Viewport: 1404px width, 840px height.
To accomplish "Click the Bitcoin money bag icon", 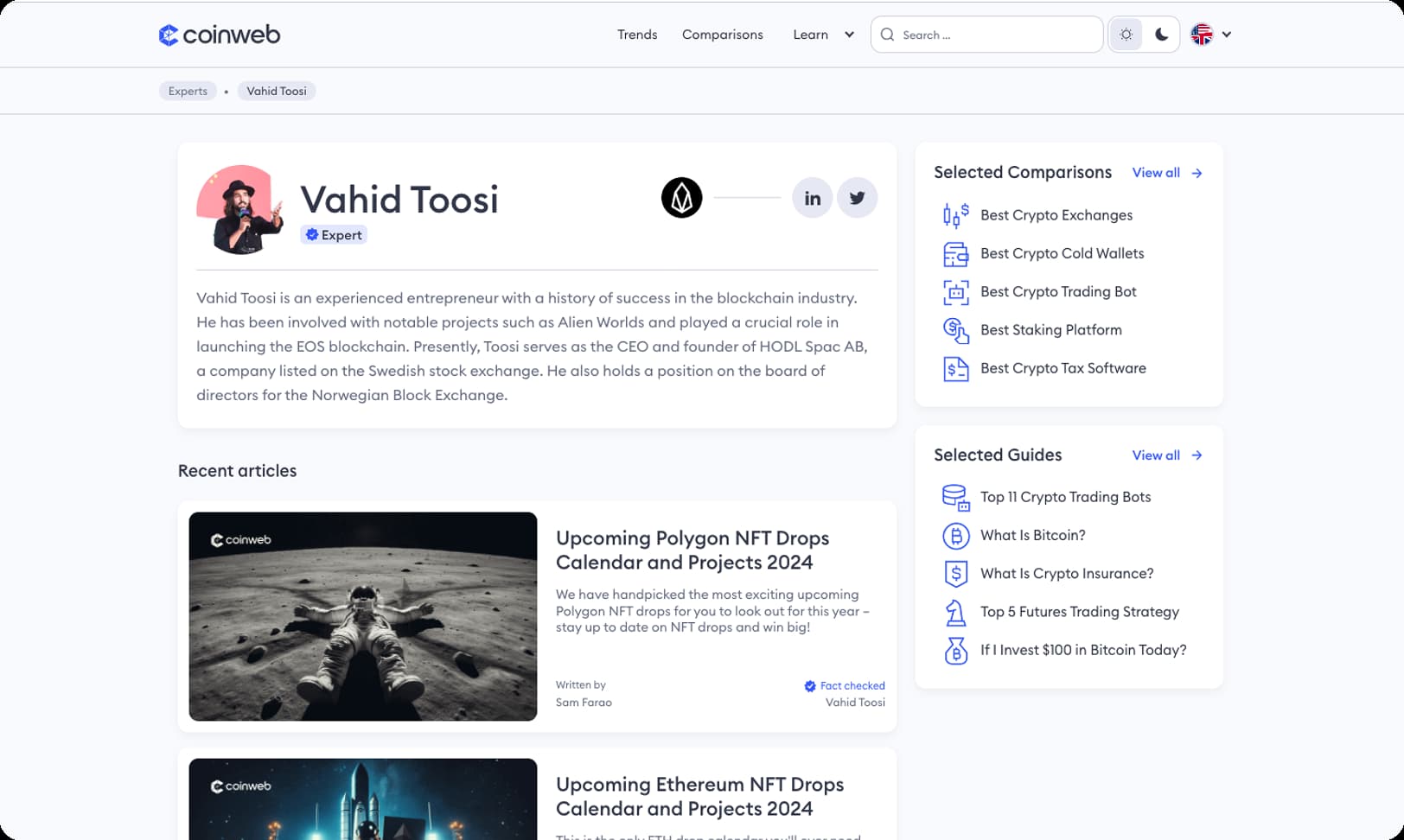I will [955, 651].
